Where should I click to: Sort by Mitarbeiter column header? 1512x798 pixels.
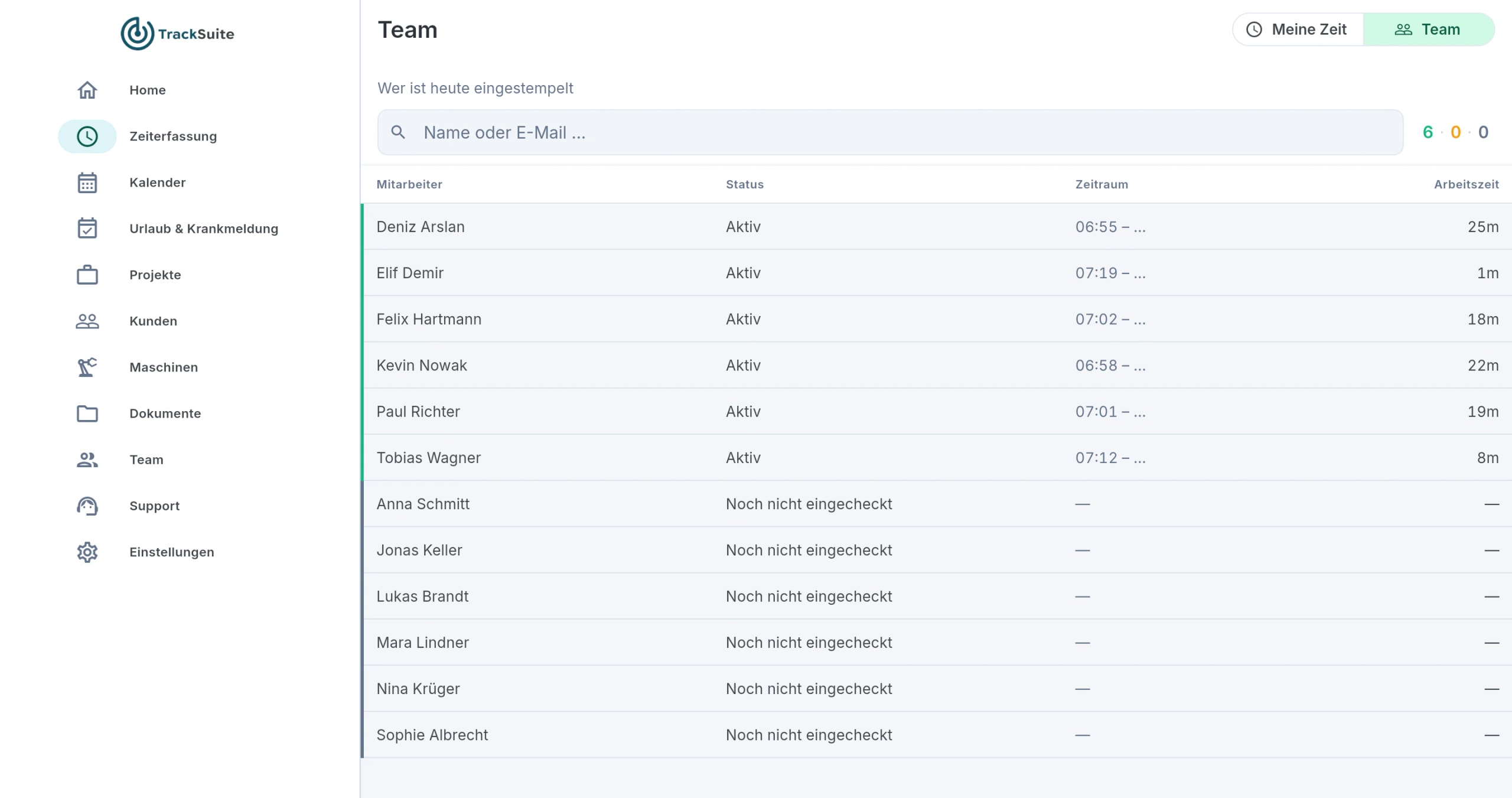point(409,184)
